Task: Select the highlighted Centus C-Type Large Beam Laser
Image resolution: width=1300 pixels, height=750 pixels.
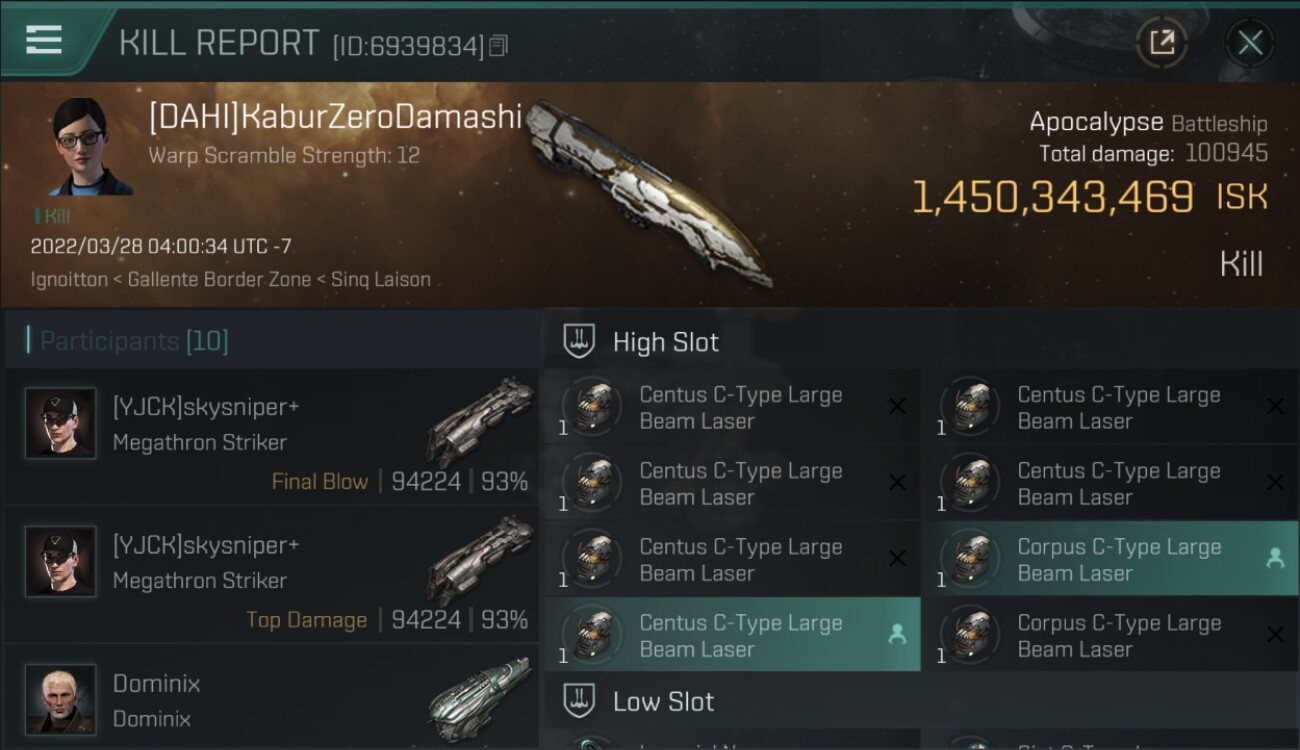Action: coord(732,635)
